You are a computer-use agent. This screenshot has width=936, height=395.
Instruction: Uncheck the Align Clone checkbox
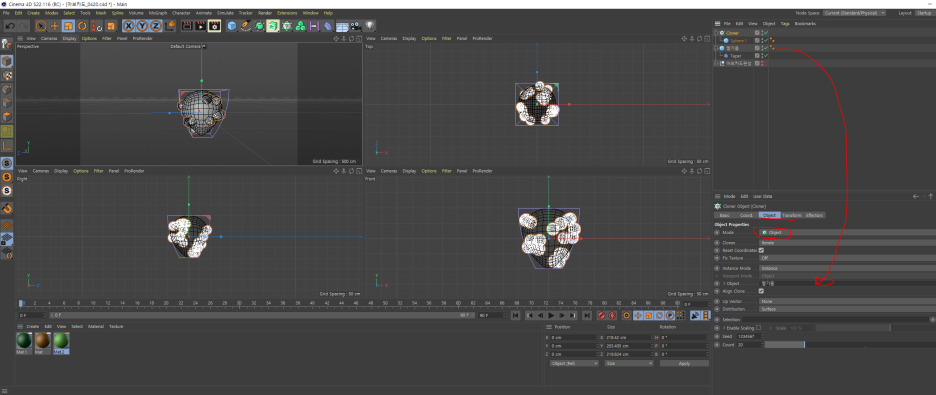coord(761,291)
